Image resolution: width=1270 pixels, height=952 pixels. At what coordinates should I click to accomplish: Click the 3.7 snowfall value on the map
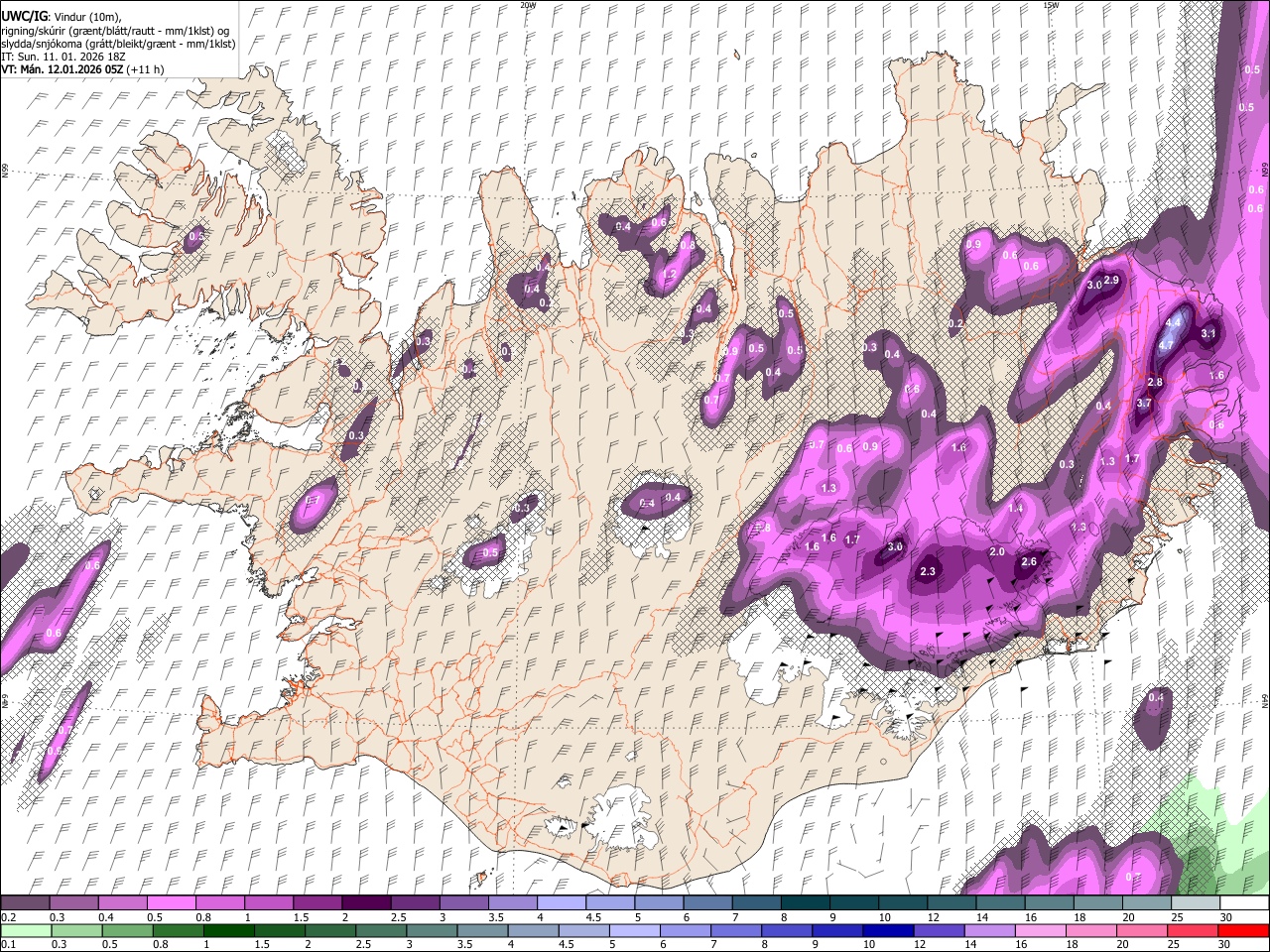coord(1144,404)
